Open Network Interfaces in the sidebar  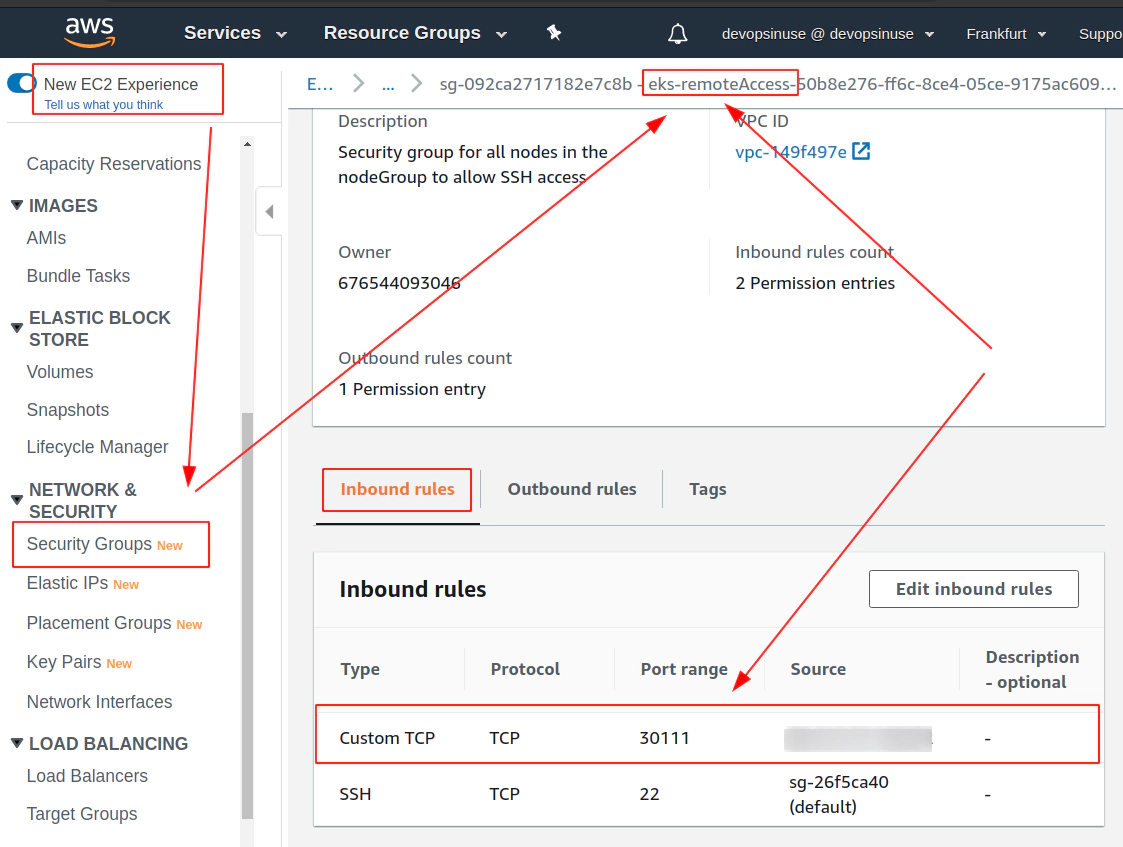coord(100,702)
